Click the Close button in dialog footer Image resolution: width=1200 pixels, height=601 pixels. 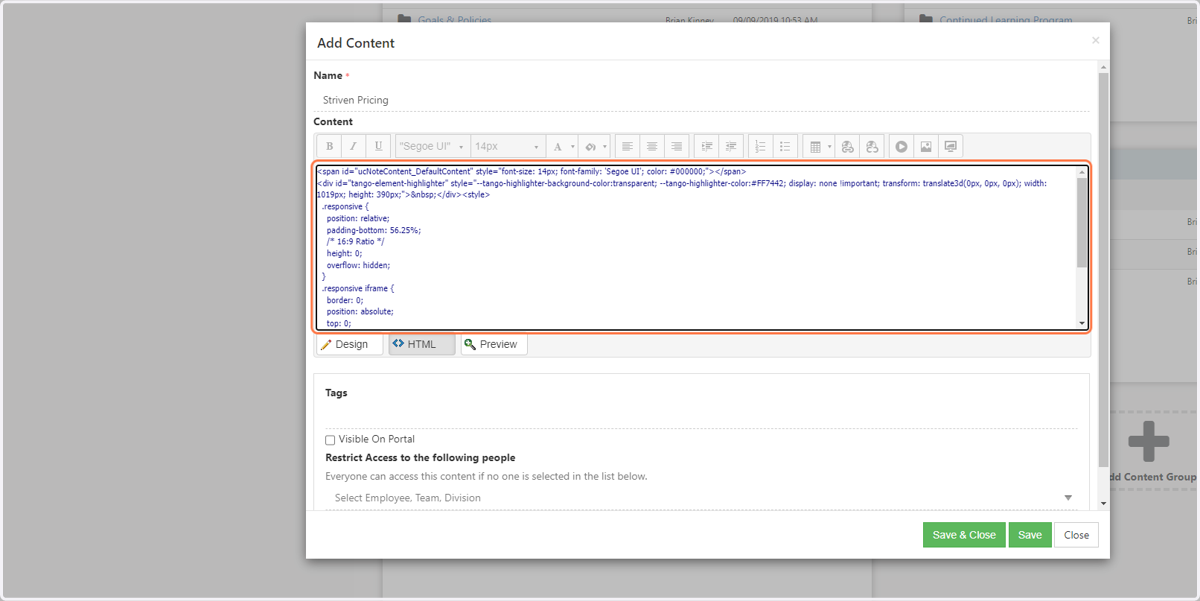1076,535
